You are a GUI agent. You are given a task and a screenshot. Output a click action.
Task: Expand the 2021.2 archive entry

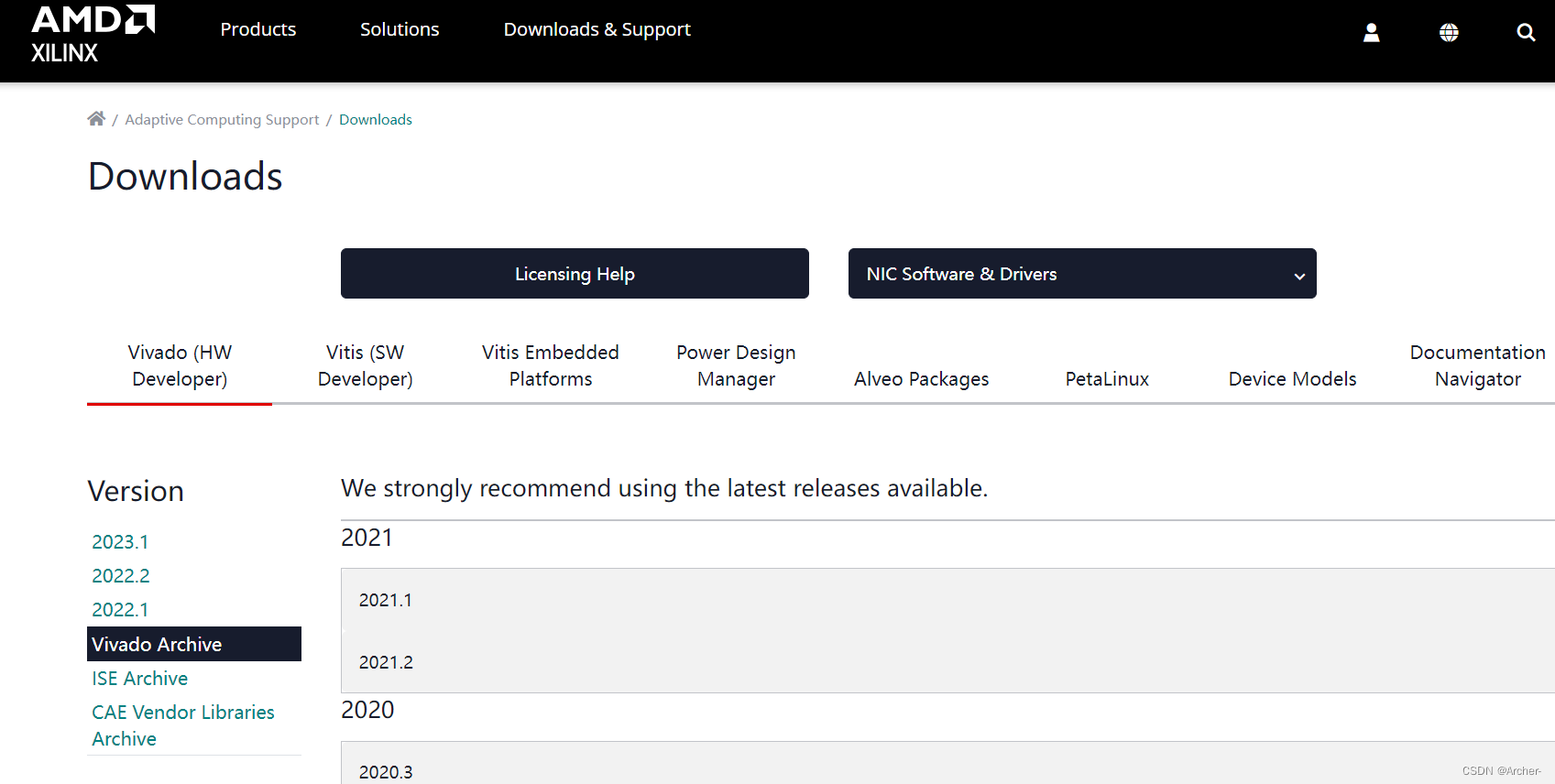click(x=947, y=662)
